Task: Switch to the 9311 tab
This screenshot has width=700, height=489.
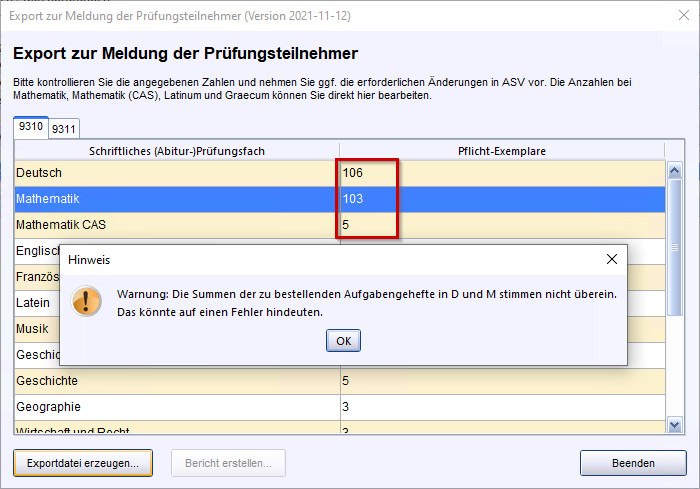Action: click(64, 129)
